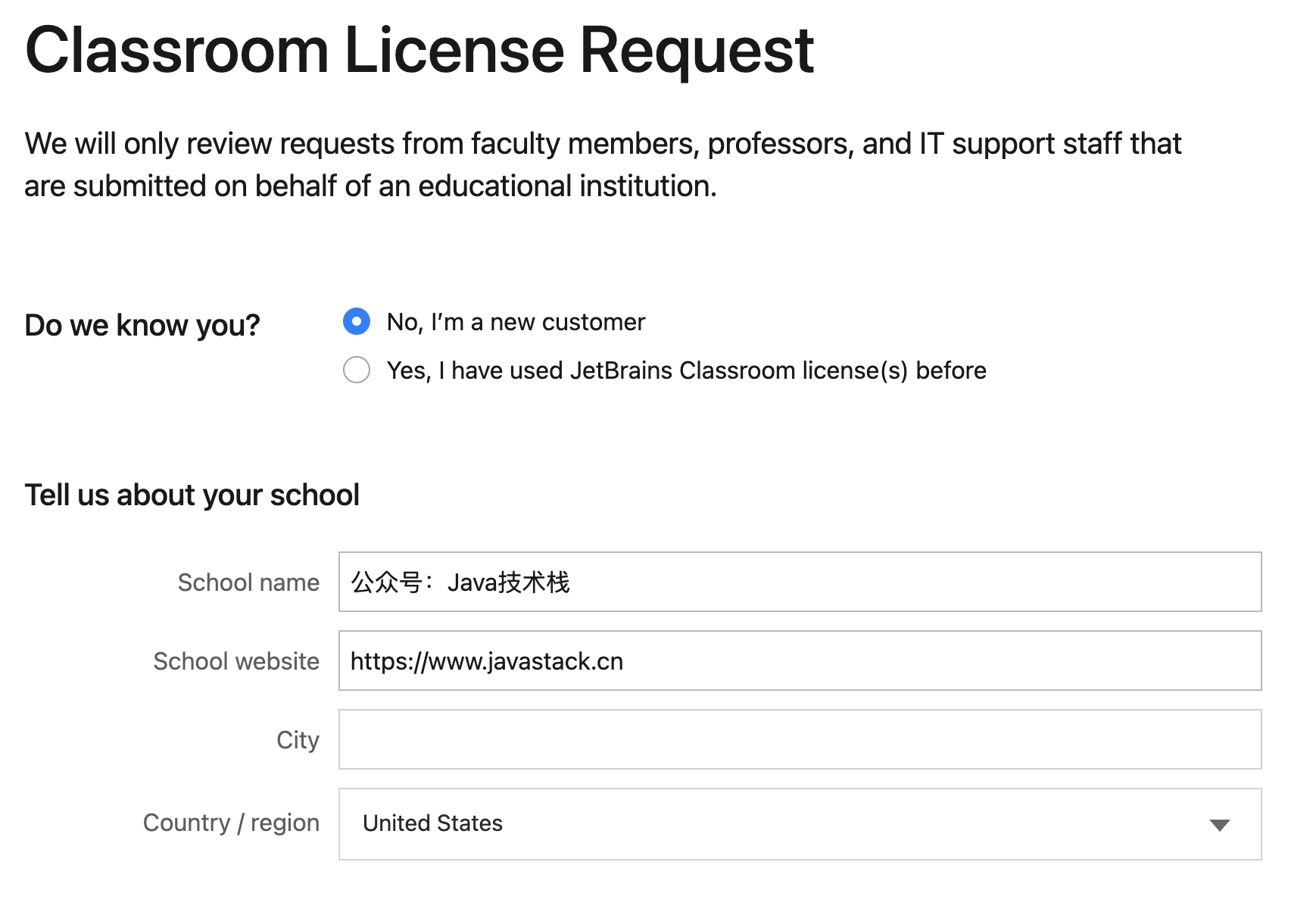Click the empty City text box
Screen dimensions: 1316x909
click(800, 739)
